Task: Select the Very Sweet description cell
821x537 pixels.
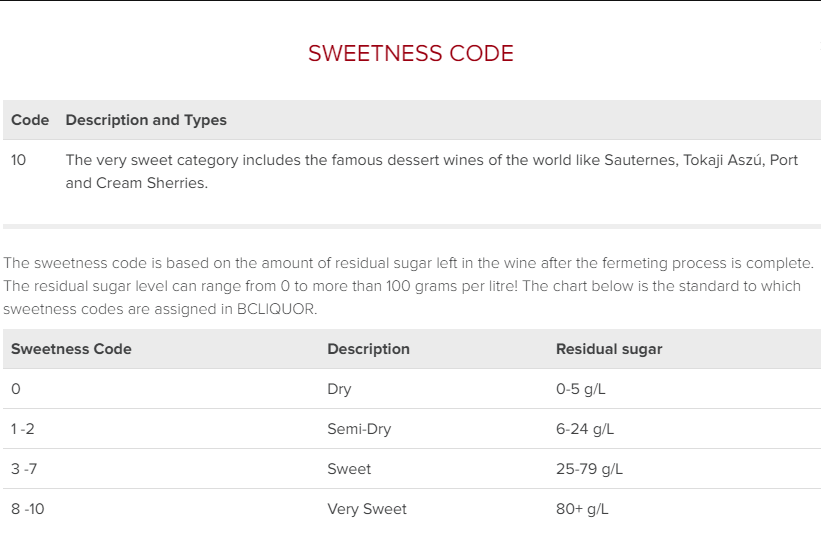Action: pos(367,509)
